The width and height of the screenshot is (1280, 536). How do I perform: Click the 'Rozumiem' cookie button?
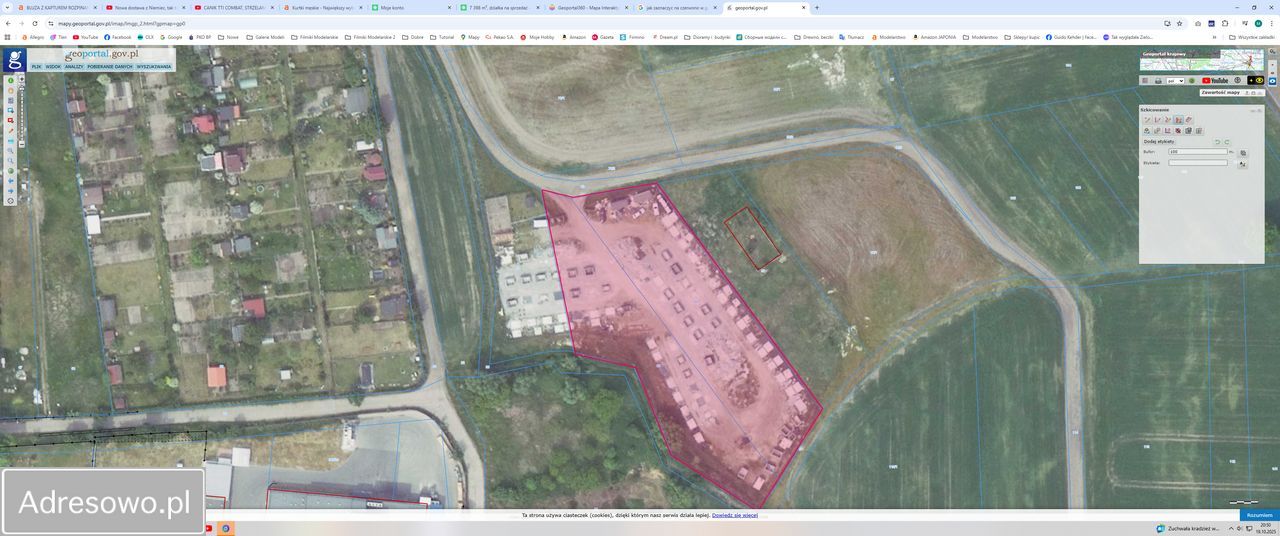1259,515
